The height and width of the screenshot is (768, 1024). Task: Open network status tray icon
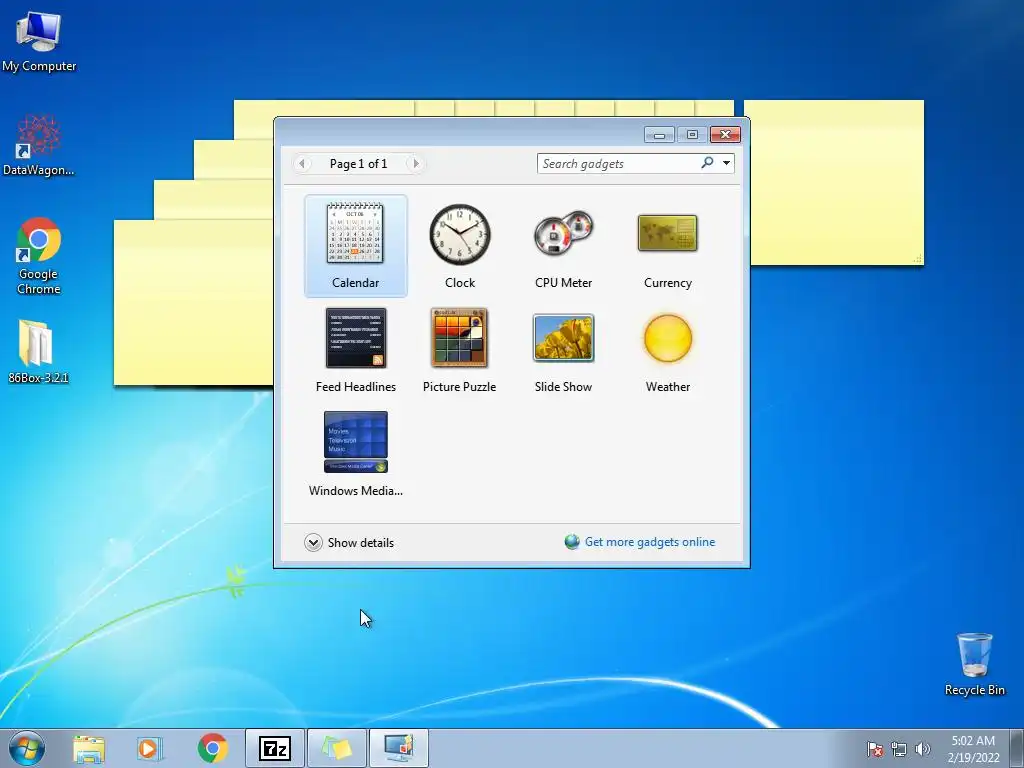click(x=899, y=749)
